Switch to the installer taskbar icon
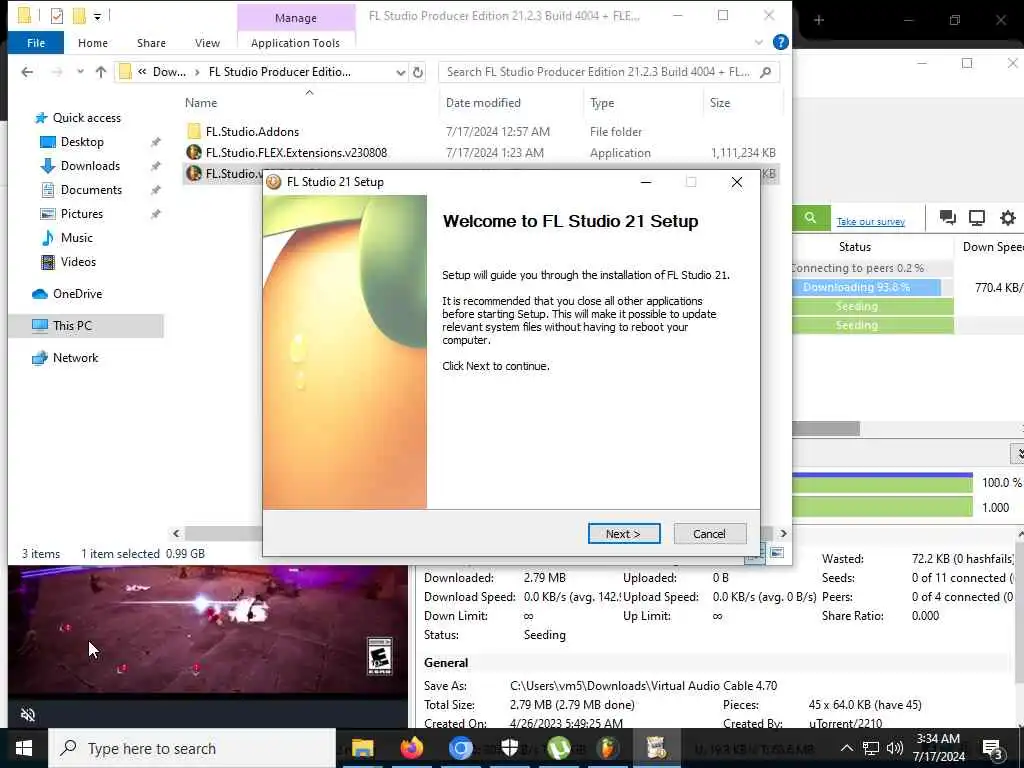This screenshot has width=1024, height=768. click(x=656, y=748)
